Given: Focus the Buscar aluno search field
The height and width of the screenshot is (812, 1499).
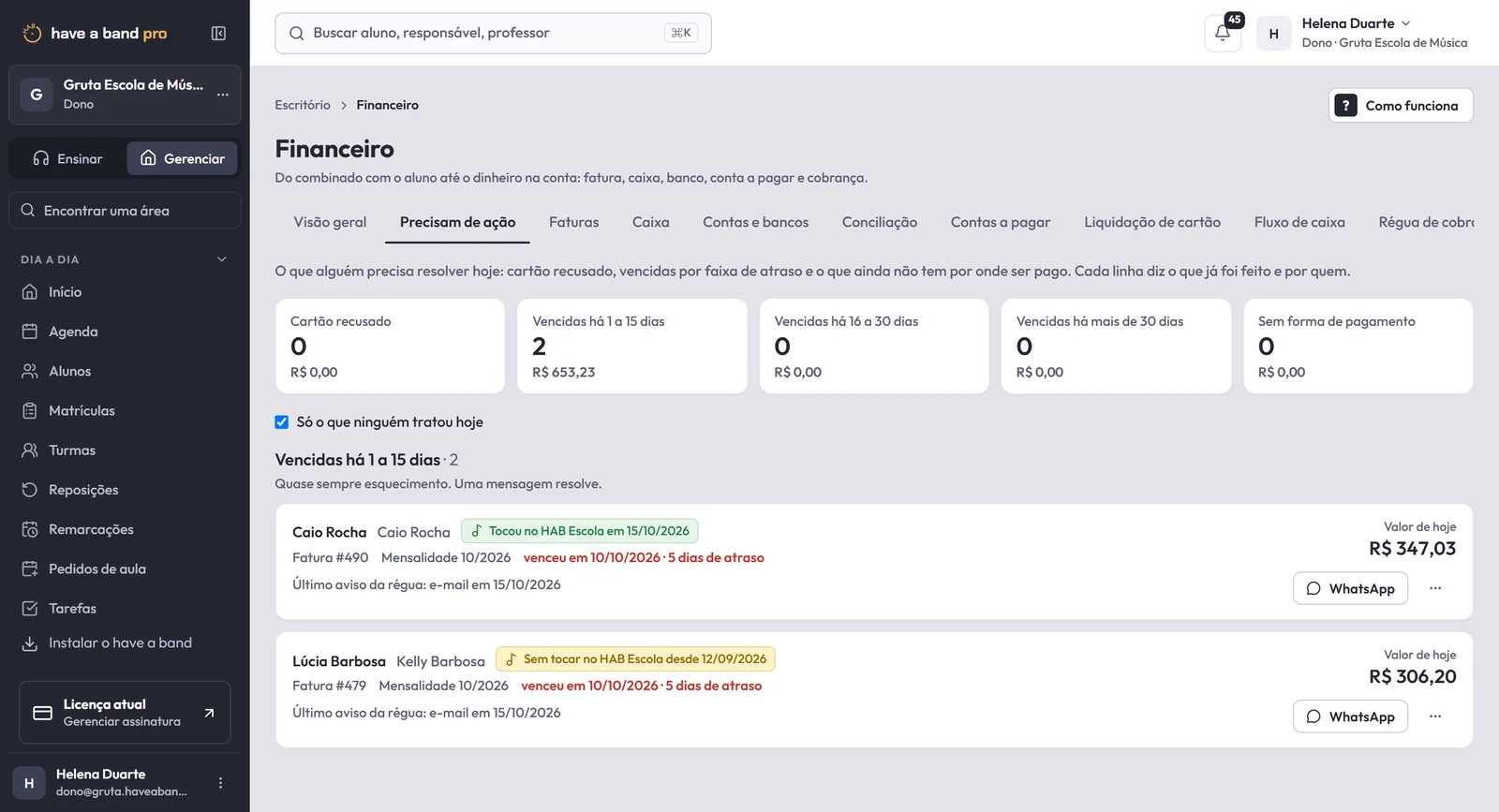Looking at the screenshot, I should tap(493, 33).
